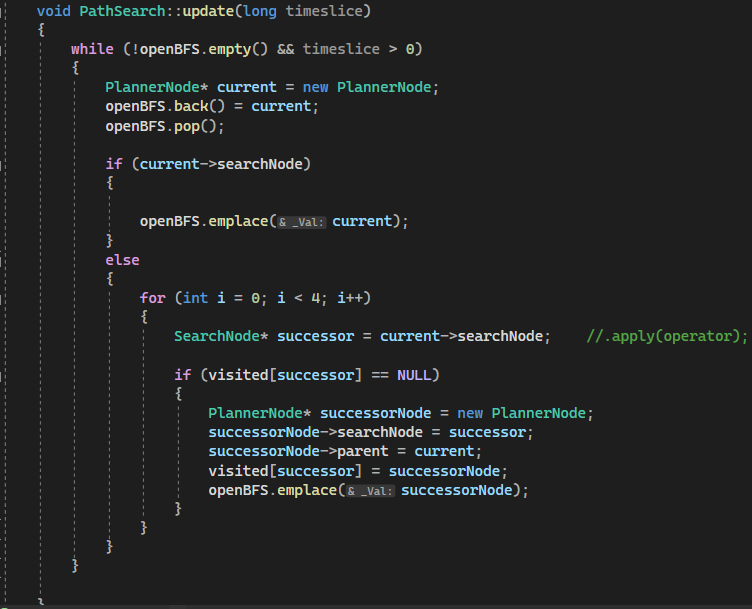The height and width of the screenshot is (609, 752).
Task: Click 'visited' in 'if (visited[successor] == NULL)'
Action: point(238,375)
